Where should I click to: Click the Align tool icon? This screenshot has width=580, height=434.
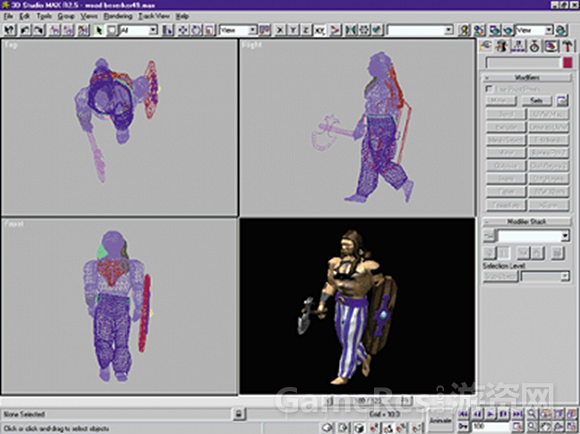(377, 30)
